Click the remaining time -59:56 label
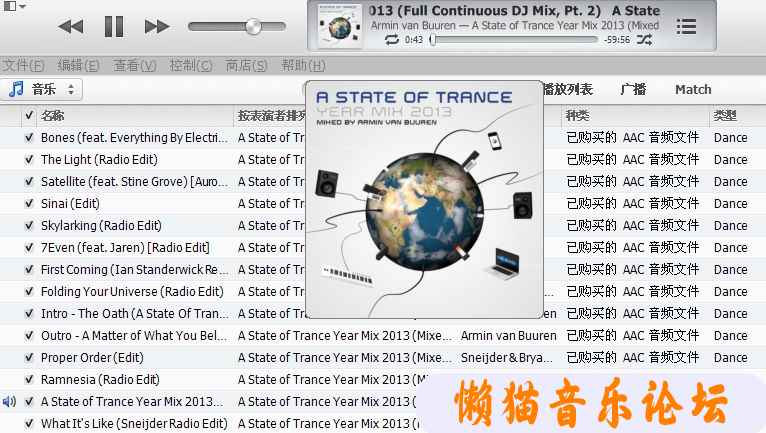Screen dimensions: 766x433 [617, 40]
